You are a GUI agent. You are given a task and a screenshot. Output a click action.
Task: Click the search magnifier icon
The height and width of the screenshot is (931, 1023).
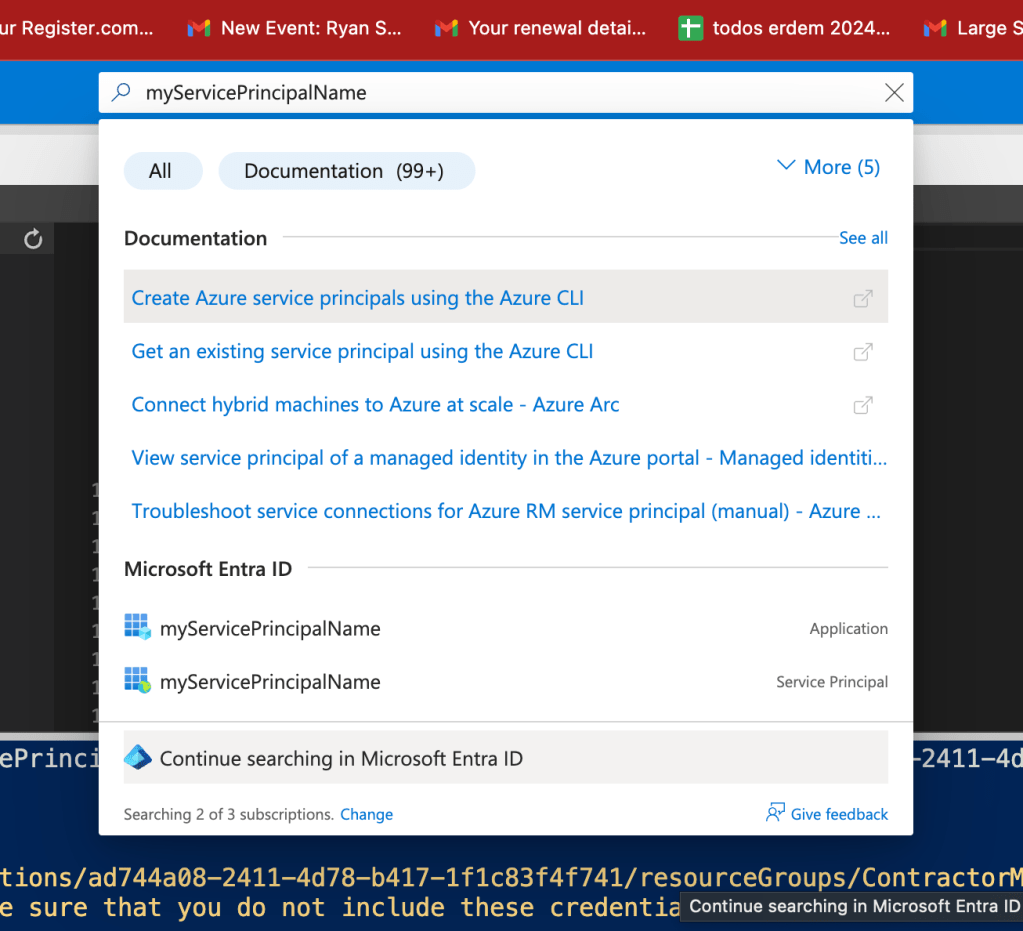[121, 93]
